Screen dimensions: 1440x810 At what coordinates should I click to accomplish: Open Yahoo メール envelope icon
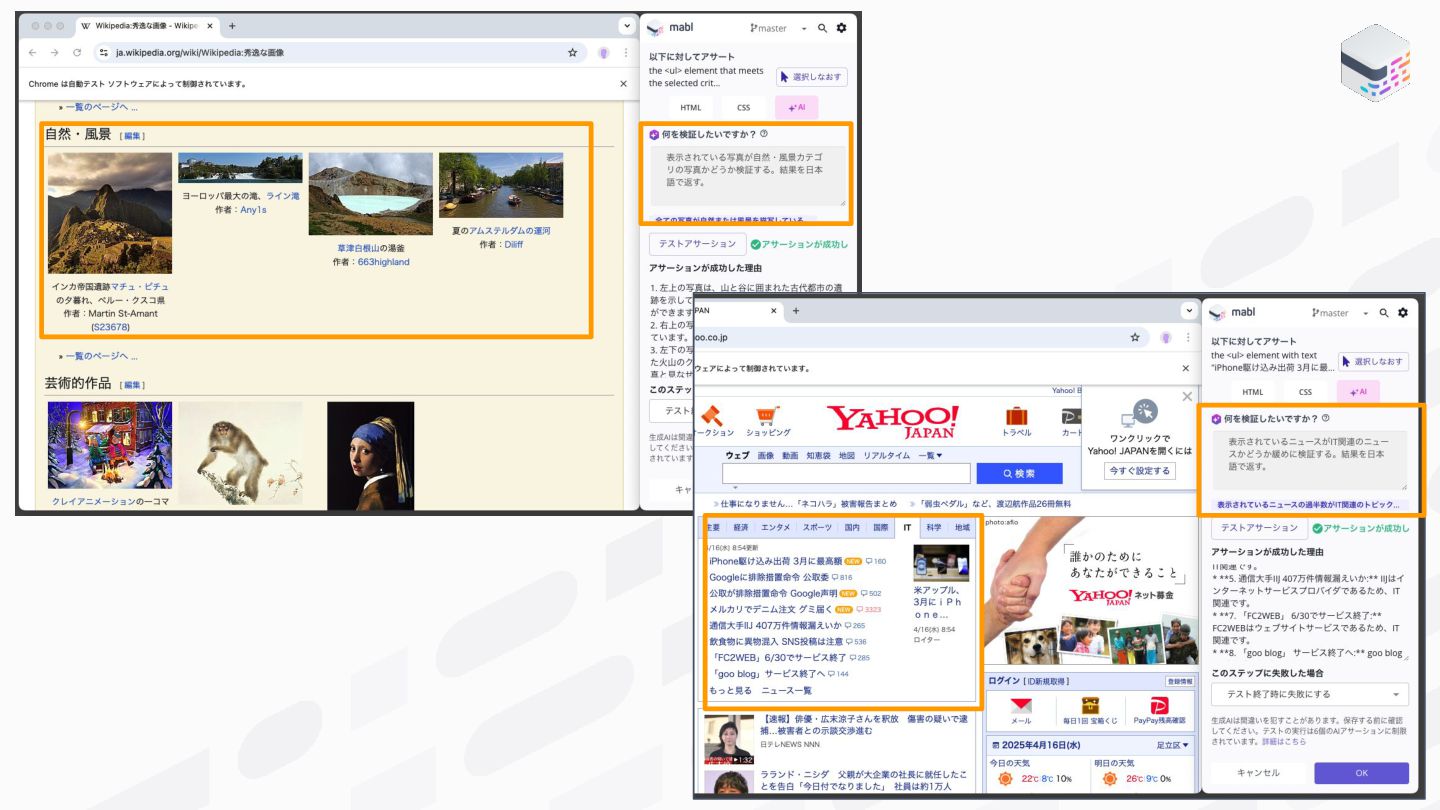point(1021,706)
